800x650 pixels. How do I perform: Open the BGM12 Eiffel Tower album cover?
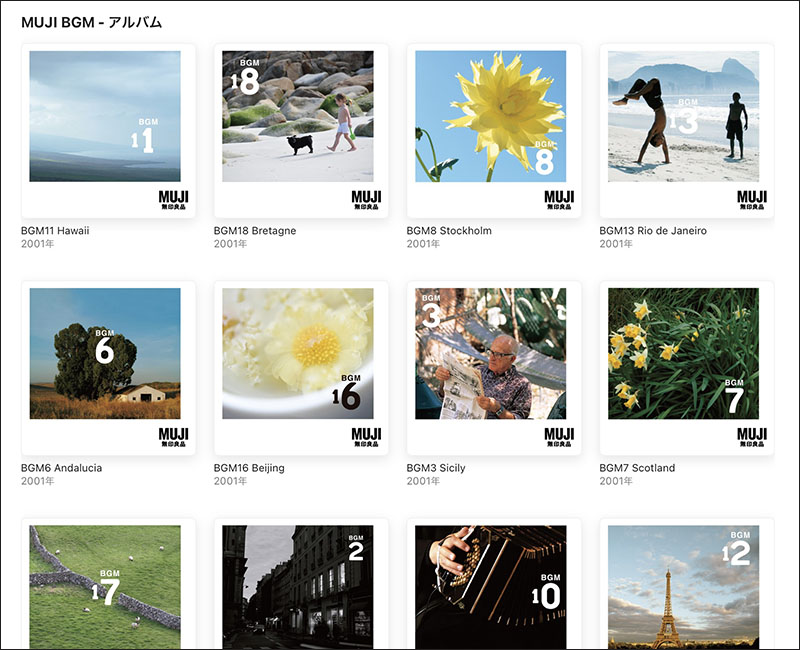pos(687,584)
